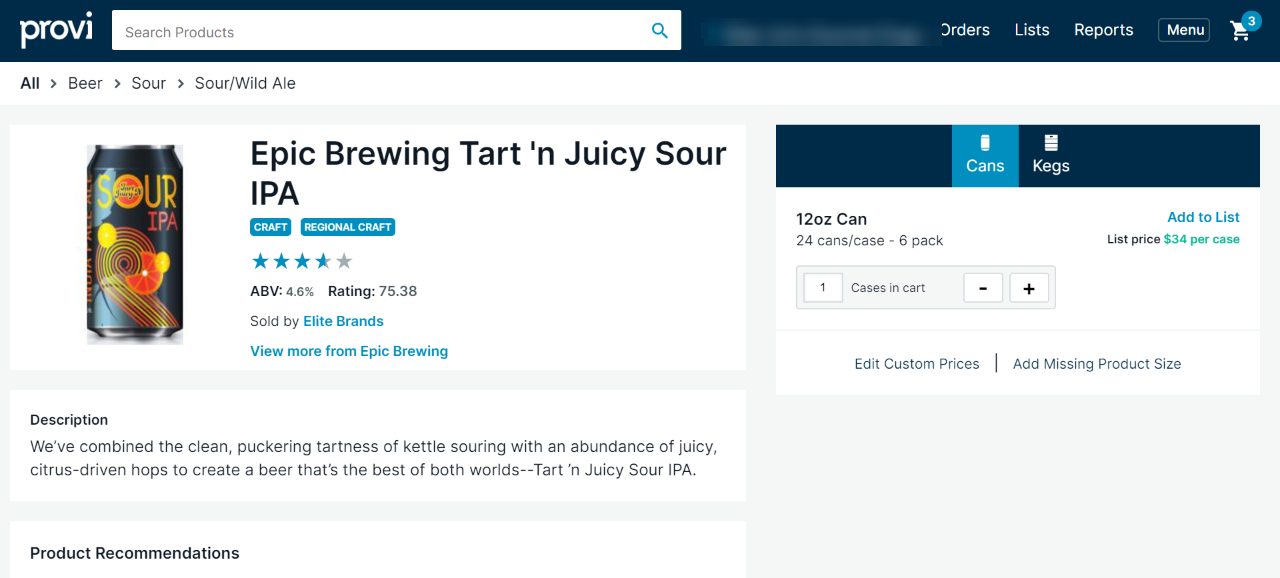Focus the Search Products field
Viewport: 1280px width, 578px height.
tap(380, 31)
